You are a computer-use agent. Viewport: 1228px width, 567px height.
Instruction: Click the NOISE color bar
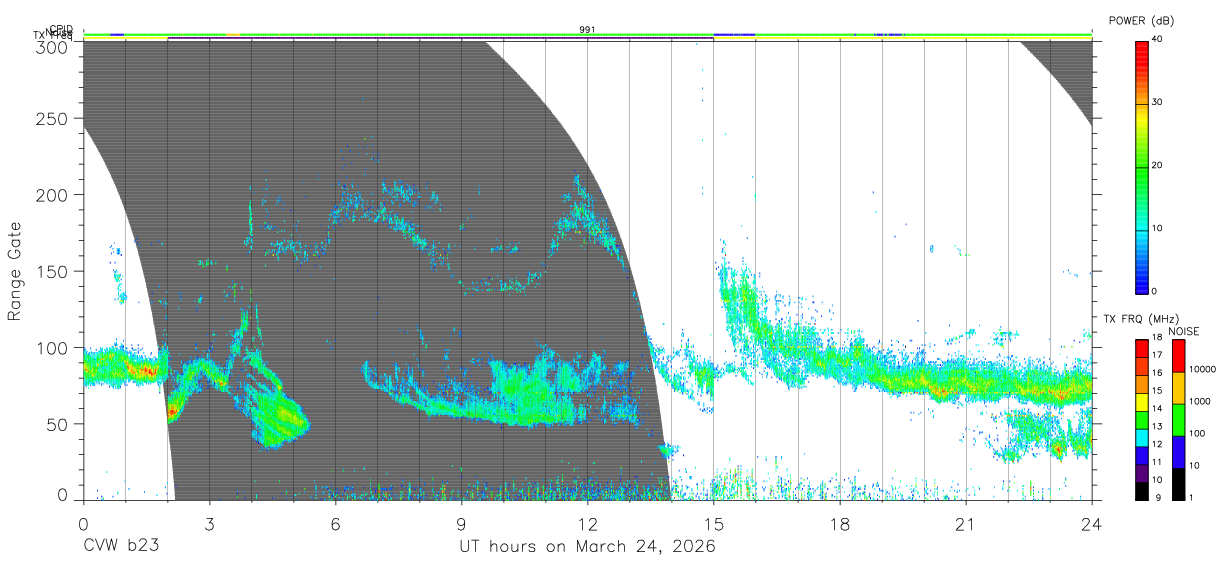click(x=1178, y=420)
